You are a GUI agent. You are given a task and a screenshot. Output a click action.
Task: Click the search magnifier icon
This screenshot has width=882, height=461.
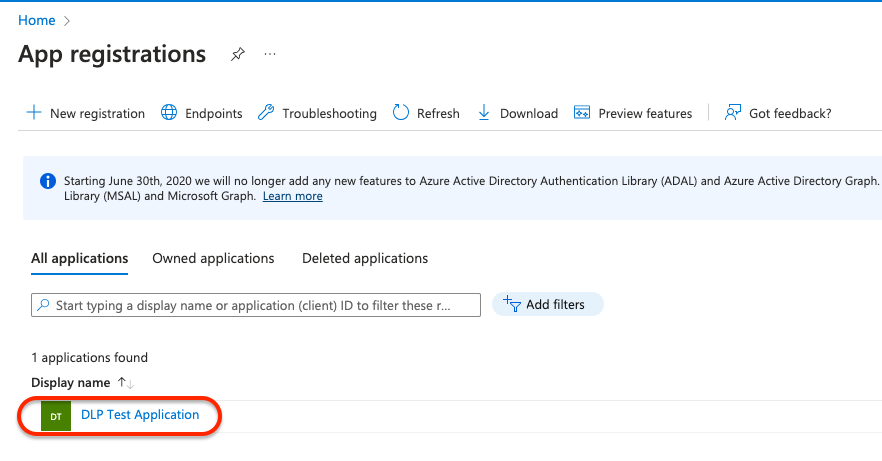pyautogui.click(x=43, y=305)
